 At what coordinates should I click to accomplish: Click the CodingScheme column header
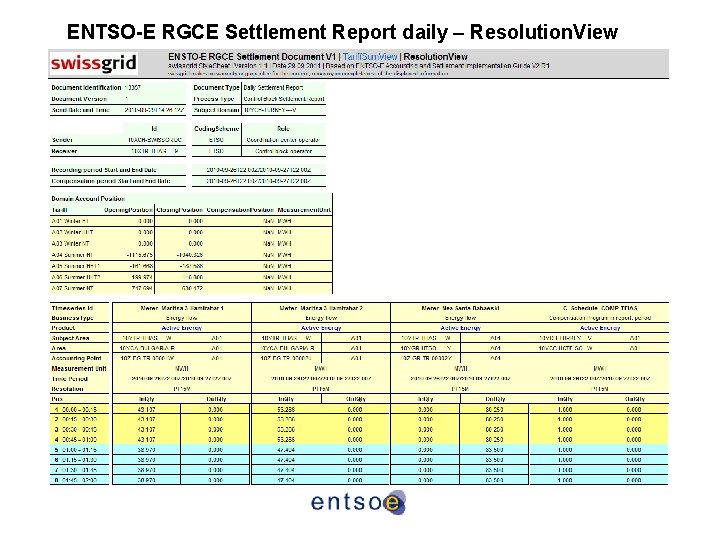216,129
